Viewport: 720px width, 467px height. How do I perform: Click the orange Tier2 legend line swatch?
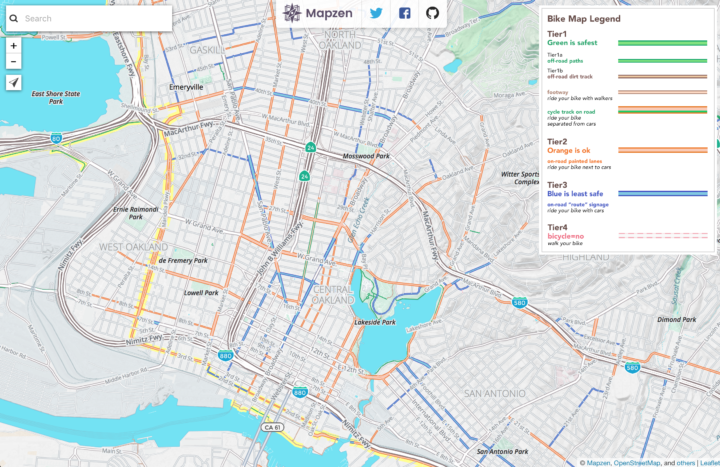tap(663, 150)
